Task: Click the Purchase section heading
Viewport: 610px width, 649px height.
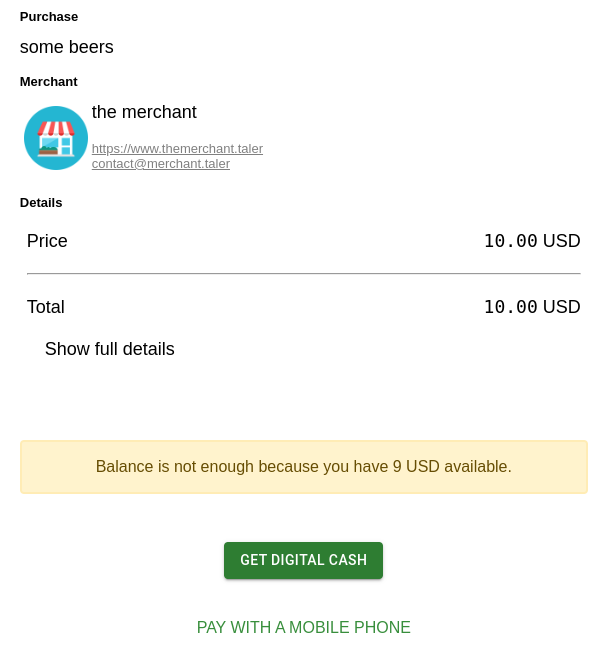Action: (x=49, y=17)
